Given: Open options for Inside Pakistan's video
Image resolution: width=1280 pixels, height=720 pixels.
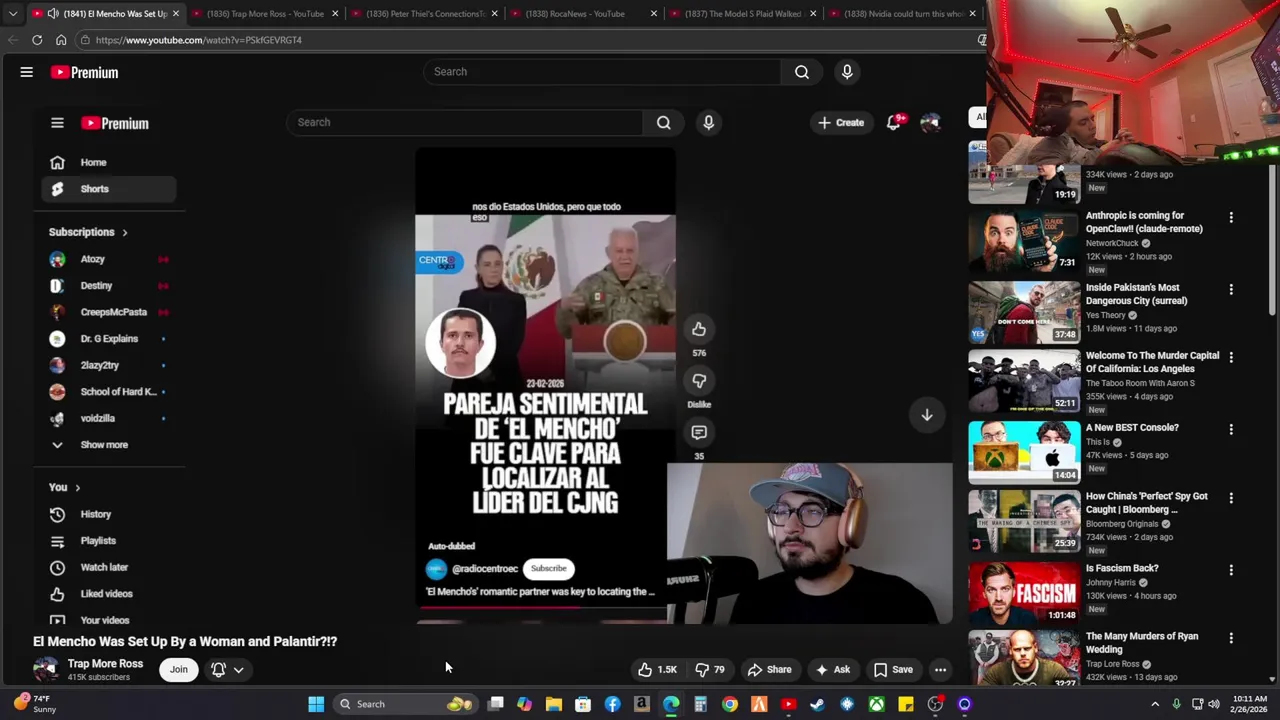Looking at the screenshot, I should pos(1231,289).
